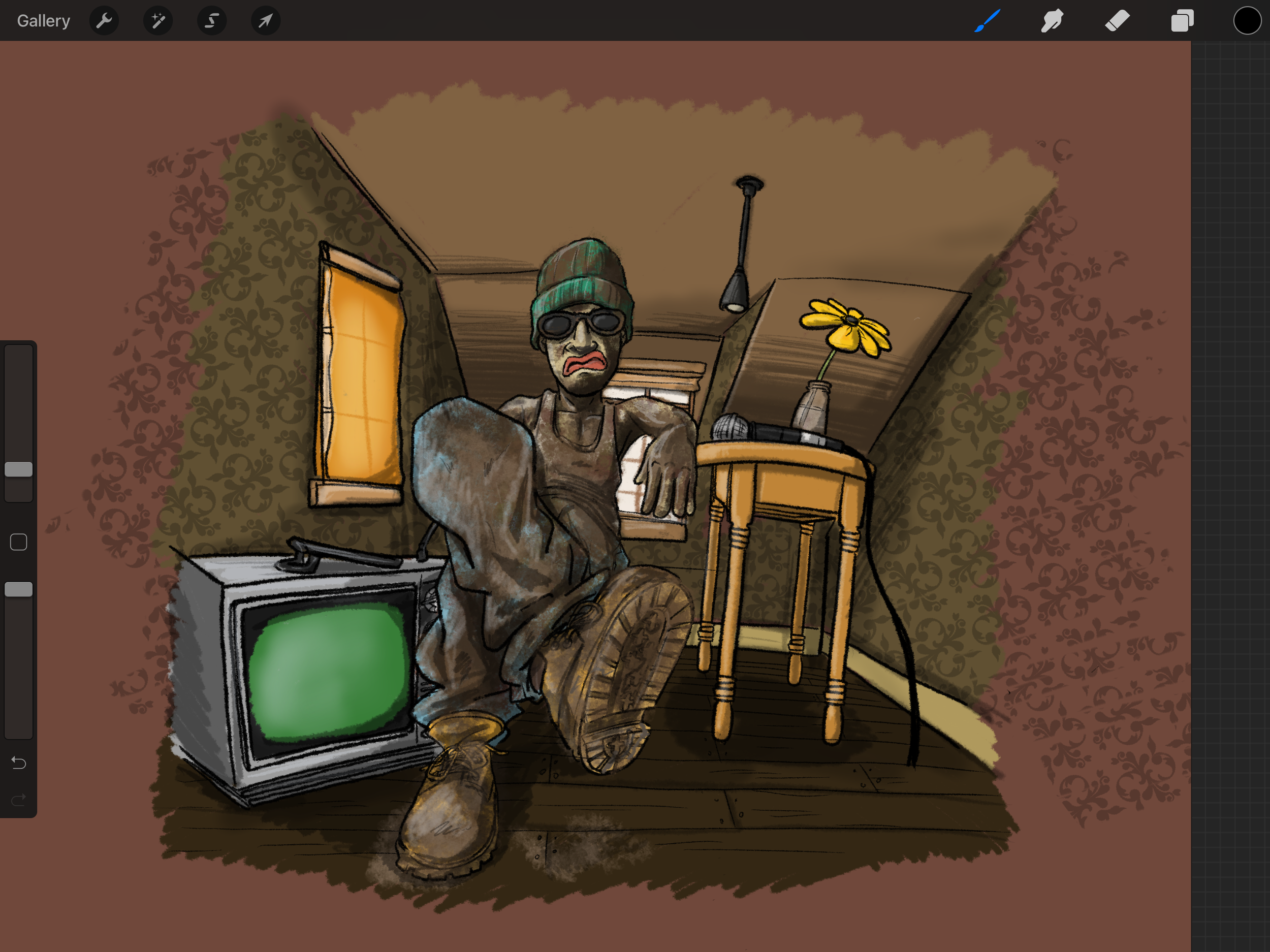The height and width of the screenshot is (952, 1270).
Task: Click the brush opacity slider handle
Action: (x=18, y=589)
